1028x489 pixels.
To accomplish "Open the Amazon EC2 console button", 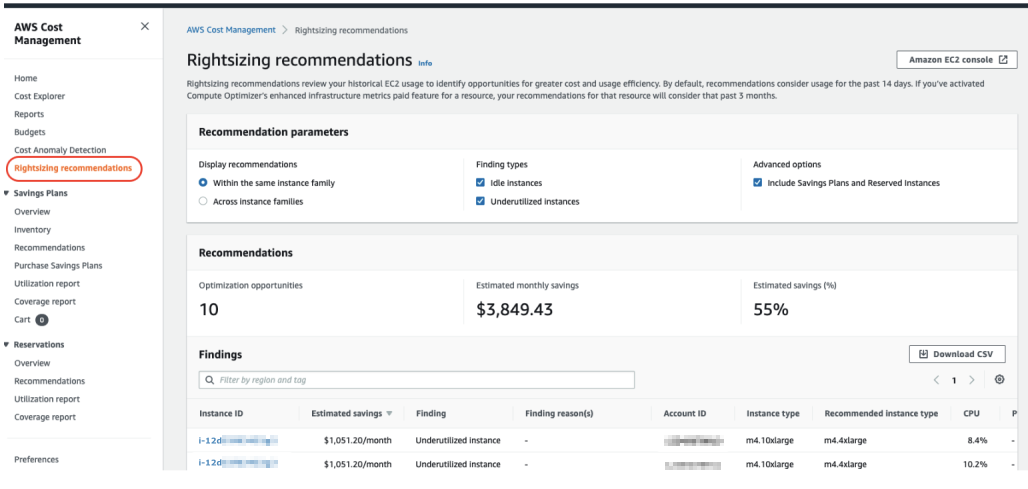I will 957,60.
